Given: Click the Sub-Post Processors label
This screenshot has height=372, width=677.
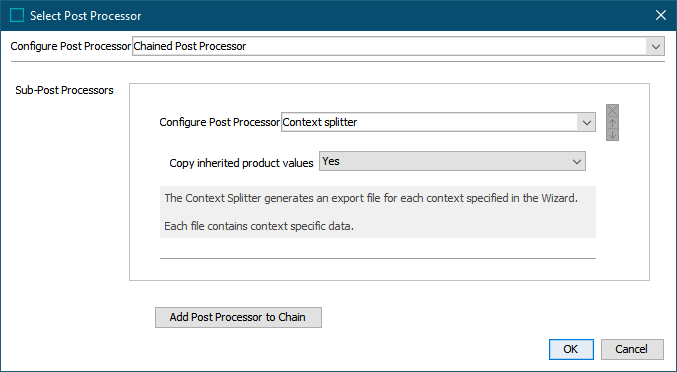Looking at the screenshot, I should (64, 90).
